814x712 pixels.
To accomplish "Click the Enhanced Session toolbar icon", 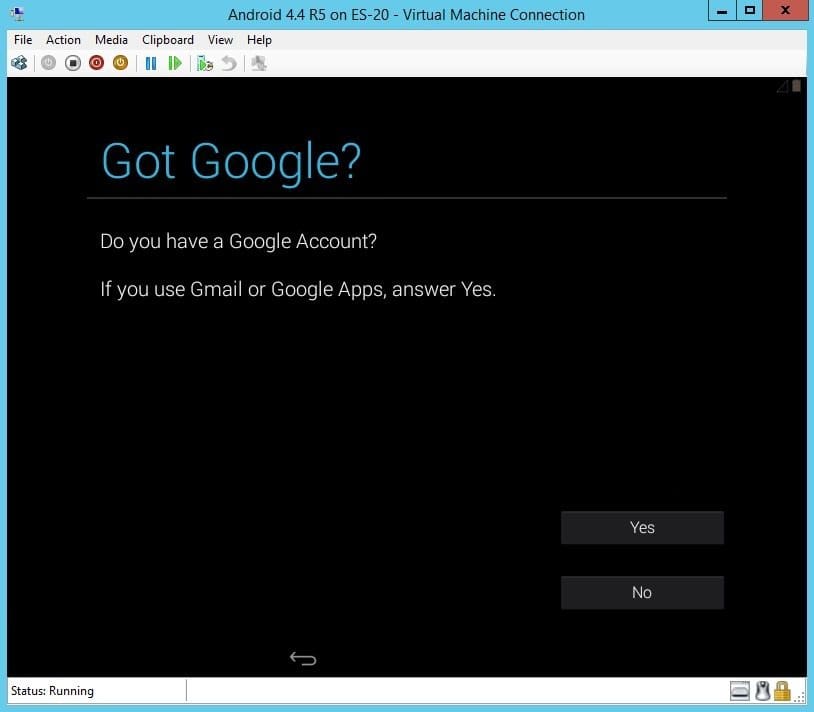I will point(259,63).
